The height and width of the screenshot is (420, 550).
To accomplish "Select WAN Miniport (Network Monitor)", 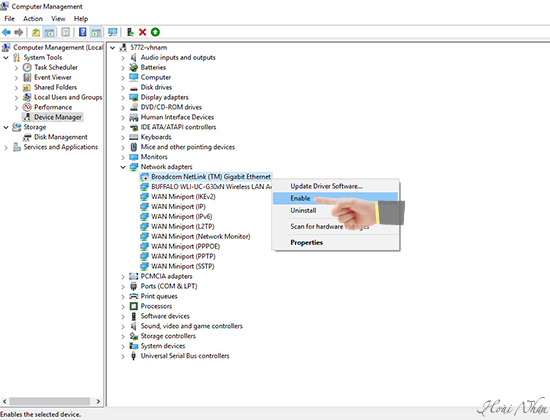I will coord(201,236).
